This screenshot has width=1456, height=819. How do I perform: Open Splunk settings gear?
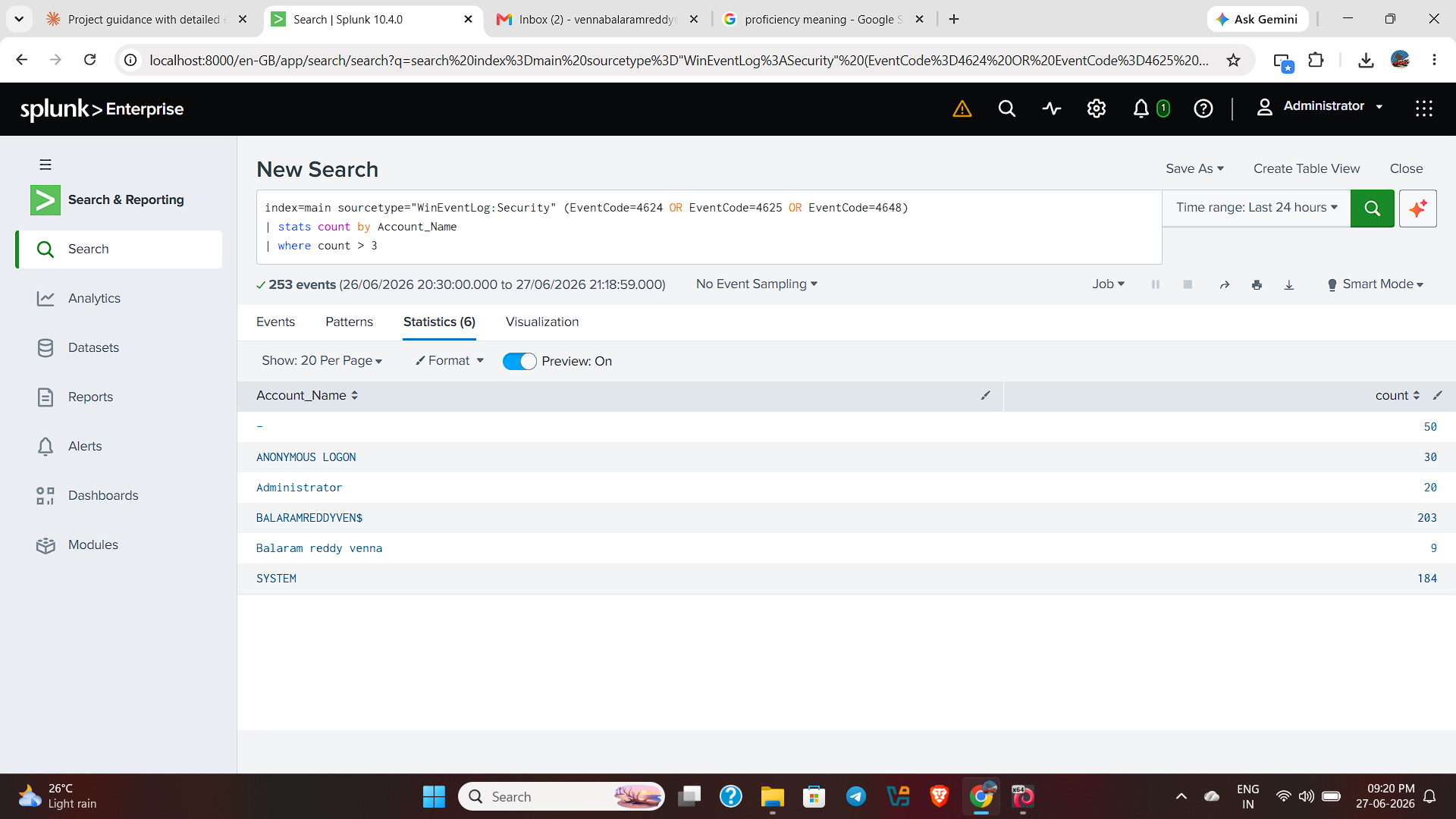point(1096,109)
